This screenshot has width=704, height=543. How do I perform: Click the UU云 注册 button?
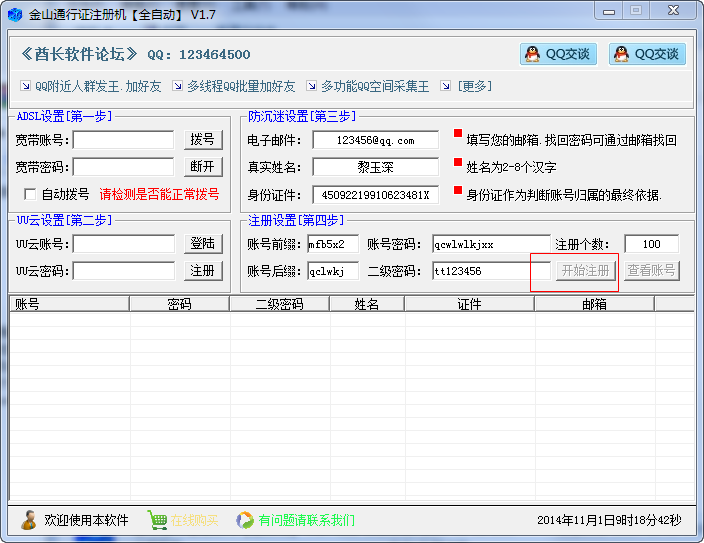click(x=203, y=271)
